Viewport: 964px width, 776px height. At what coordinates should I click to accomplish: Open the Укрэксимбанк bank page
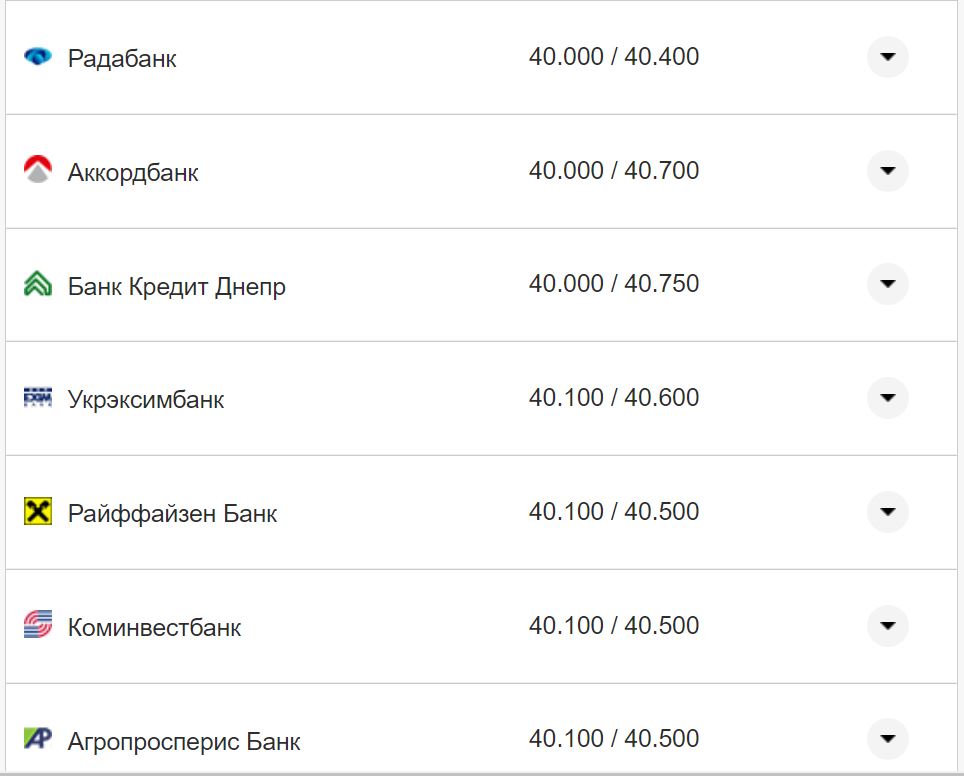[144, 397]
